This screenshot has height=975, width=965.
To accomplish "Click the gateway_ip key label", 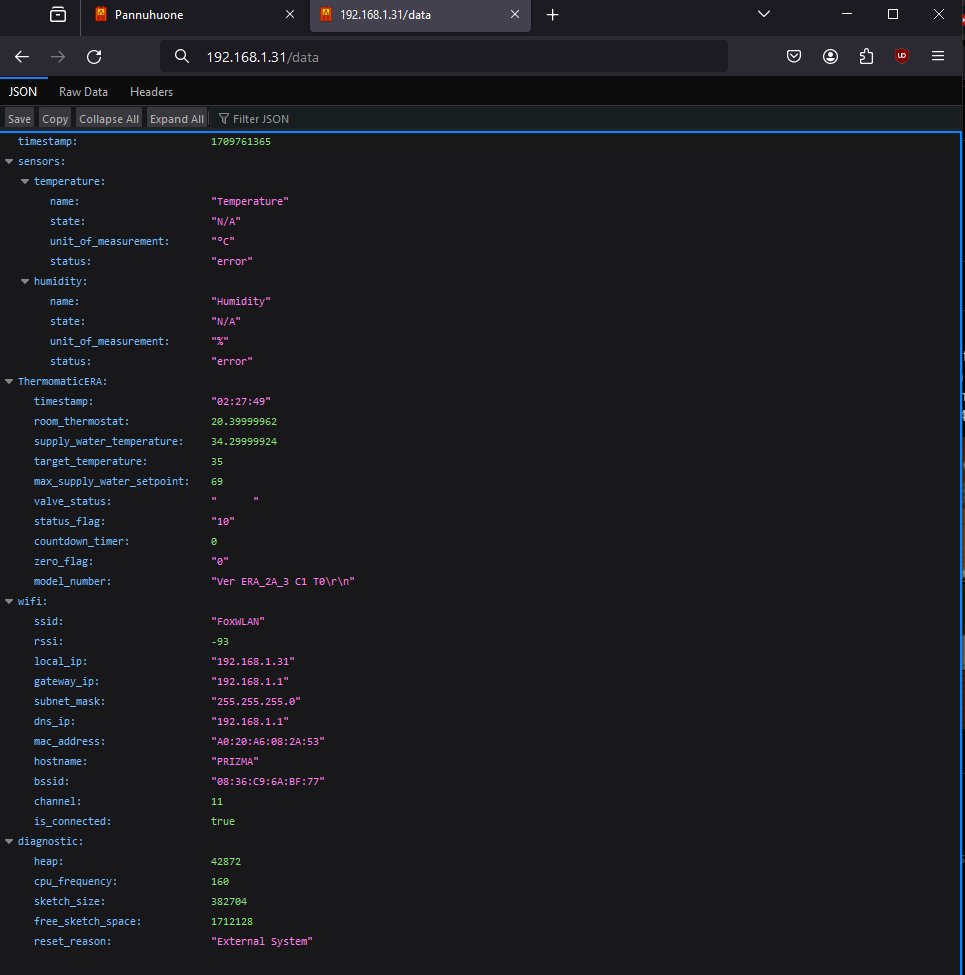I will point(67,682).
